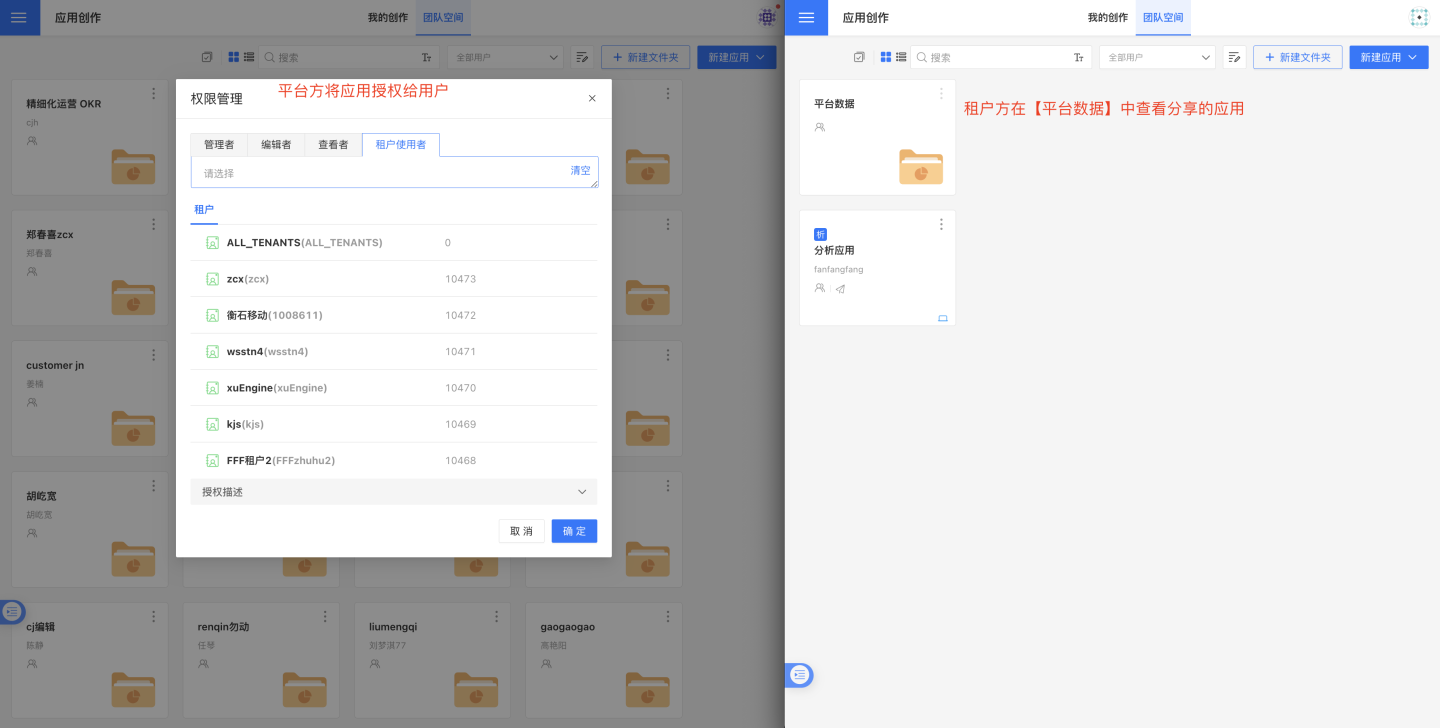Open the more-options menu on the 平台数据 card

pos(941,94)
